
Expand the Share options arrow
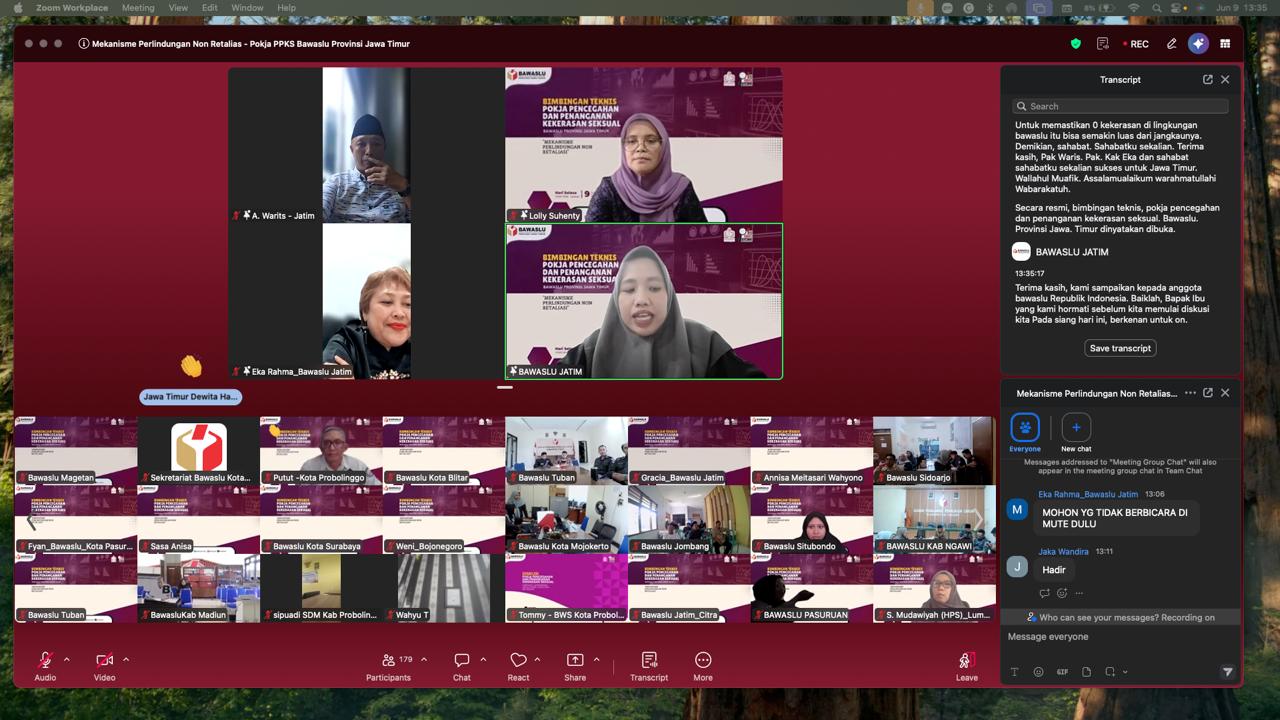597,660
